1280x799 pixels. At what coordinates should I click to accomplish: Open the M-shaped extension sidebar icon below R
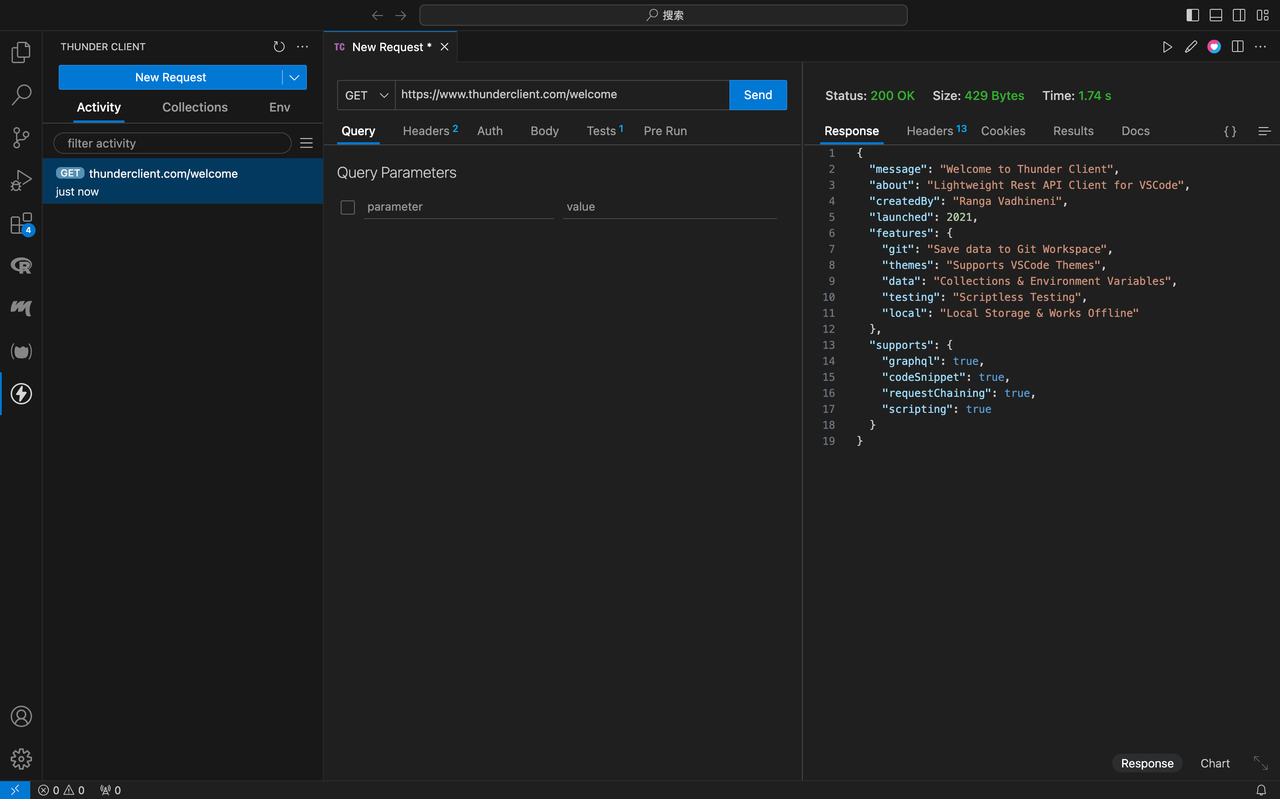coord(21,309)
